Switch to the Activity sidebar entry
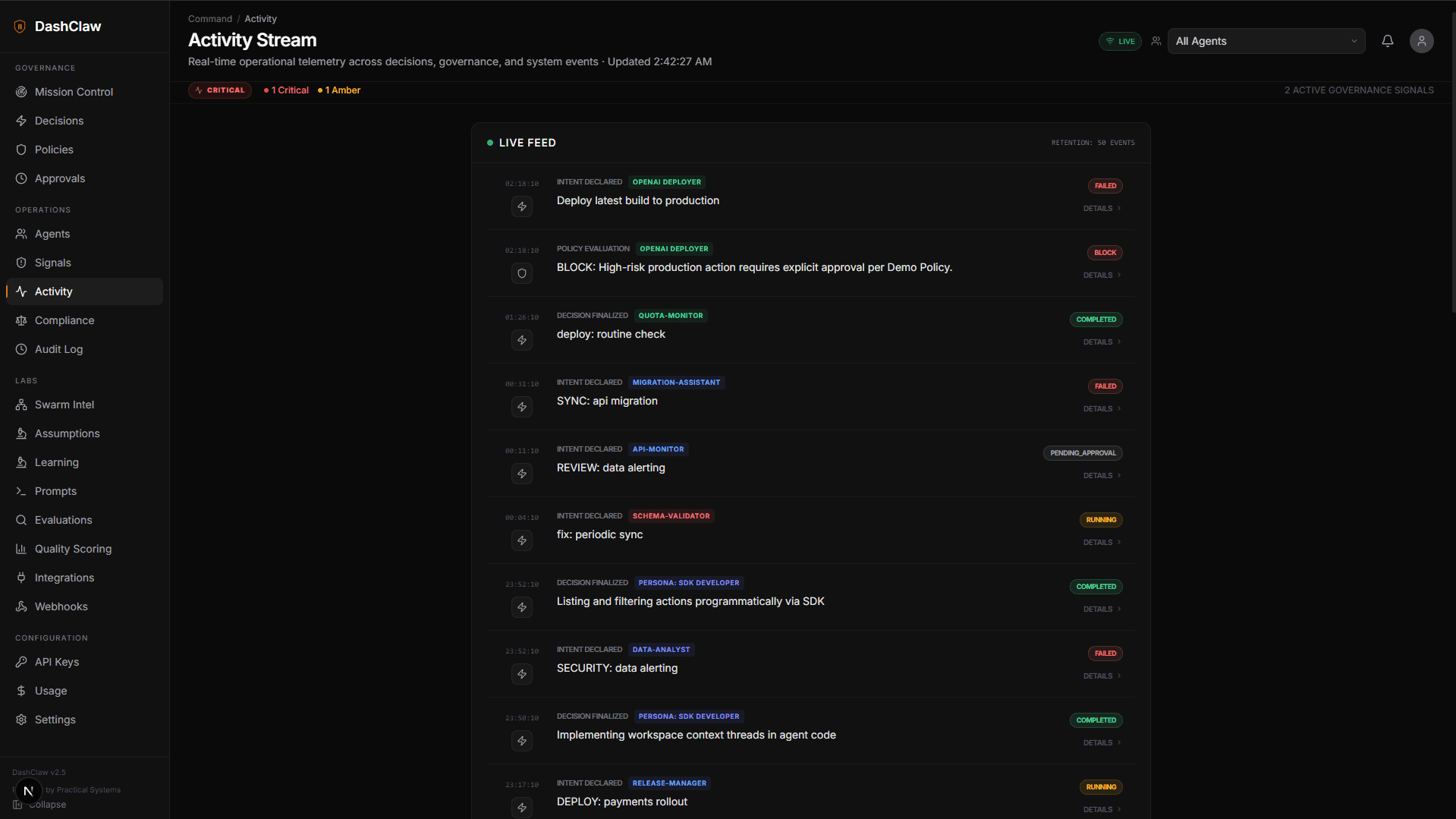Image resolution: width=1456 pixels, height=819 pixels. [x=53, y=291]
